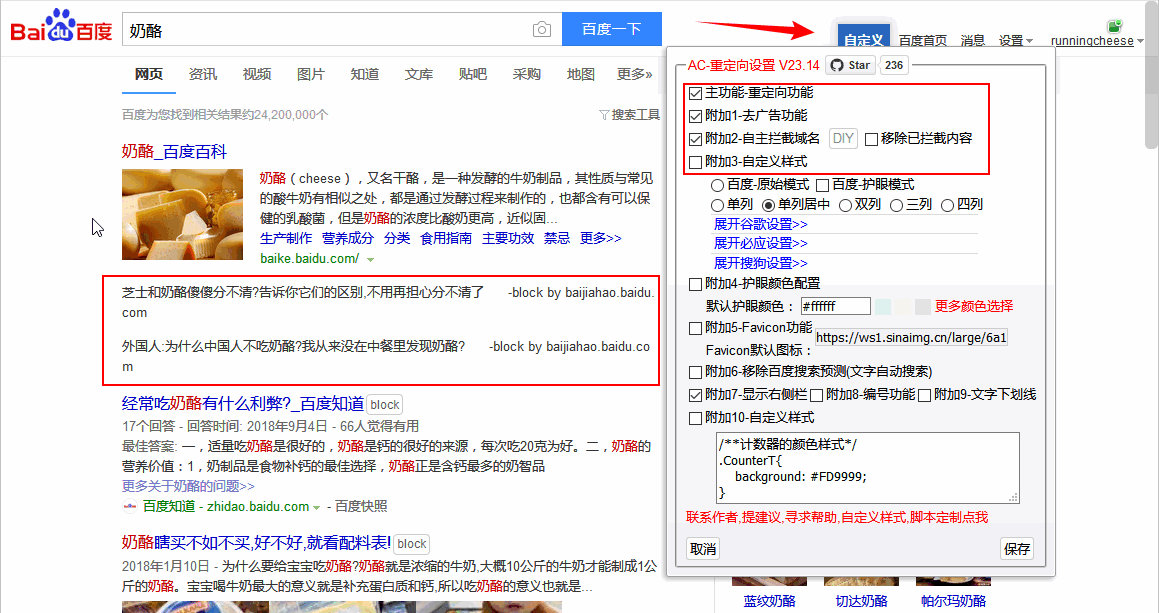
Task: Switch to 知道 tab
Action: click(x=364, y=75)
